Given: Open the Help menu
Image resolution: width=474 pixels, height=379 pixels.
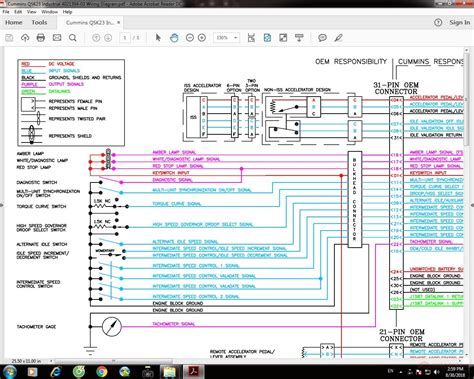Looking at the screenshot, I should click(67, 12).
